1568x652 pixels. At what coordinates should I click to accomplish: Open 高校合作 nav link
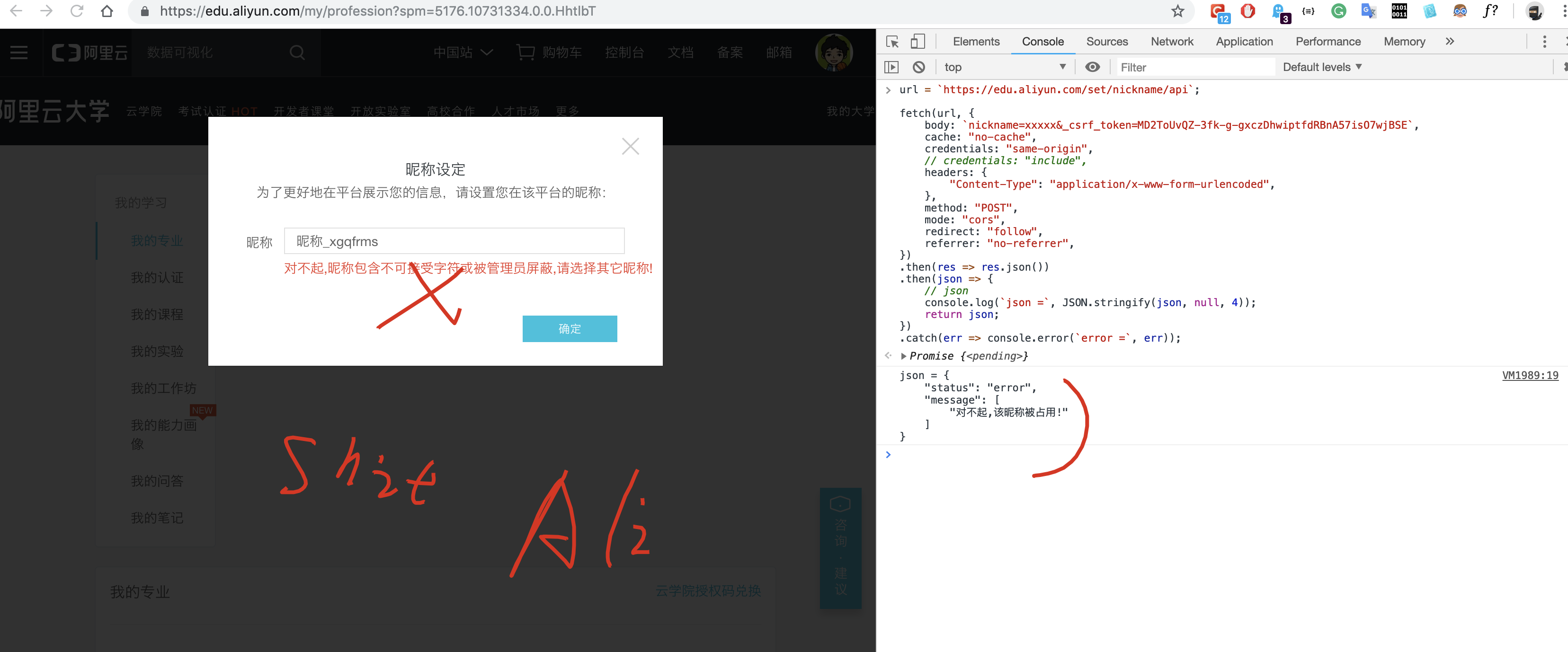(x=451, y=111)
